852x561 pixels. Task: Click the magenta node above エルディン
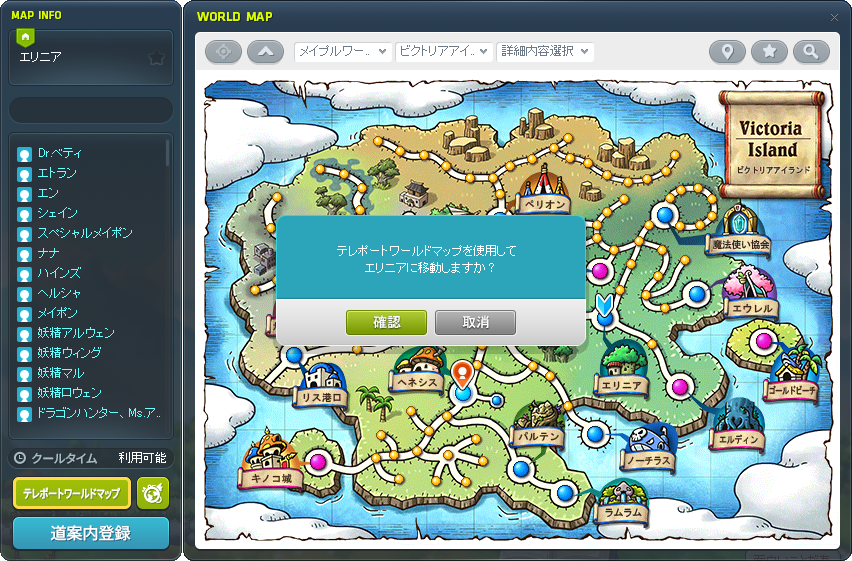[679, 387]
